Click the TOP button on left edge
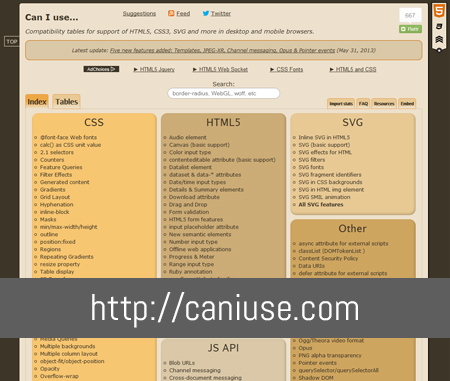 (12, 42)
